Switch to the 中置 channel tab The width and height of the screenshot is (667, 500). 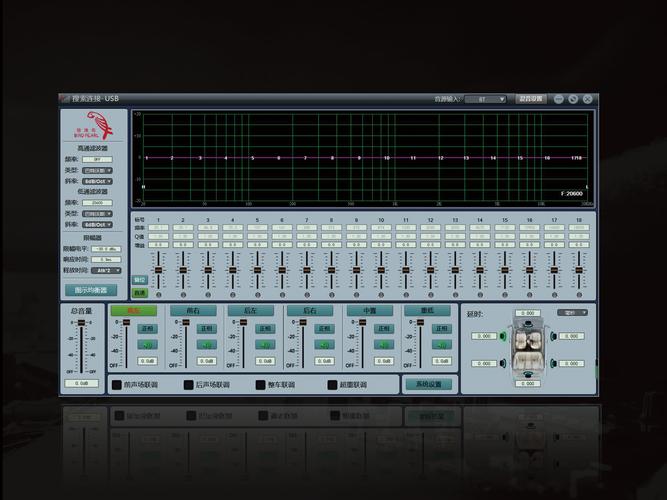click(369, 311)
